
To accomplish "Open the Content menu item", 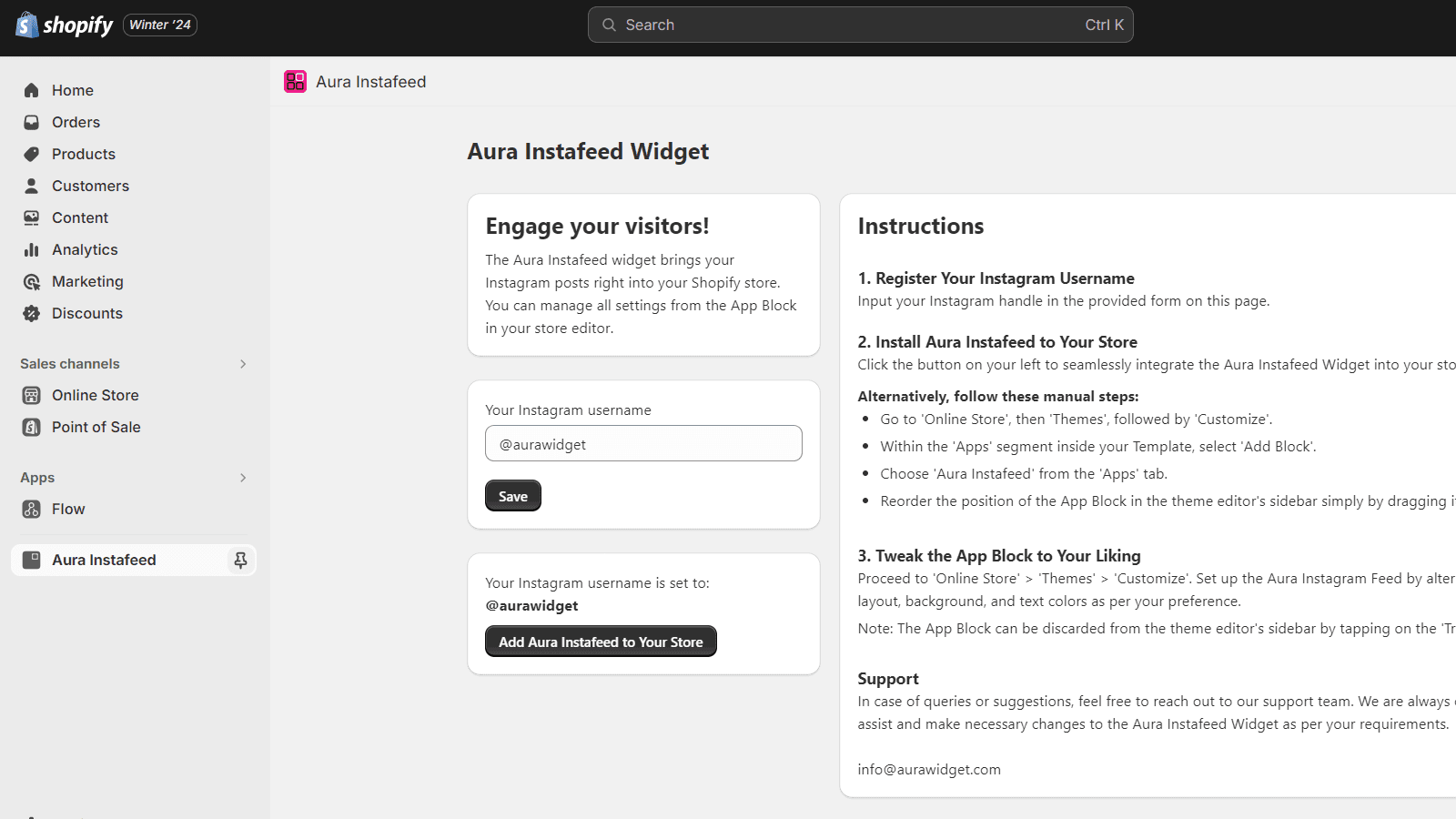I will (x=80, y=217).
